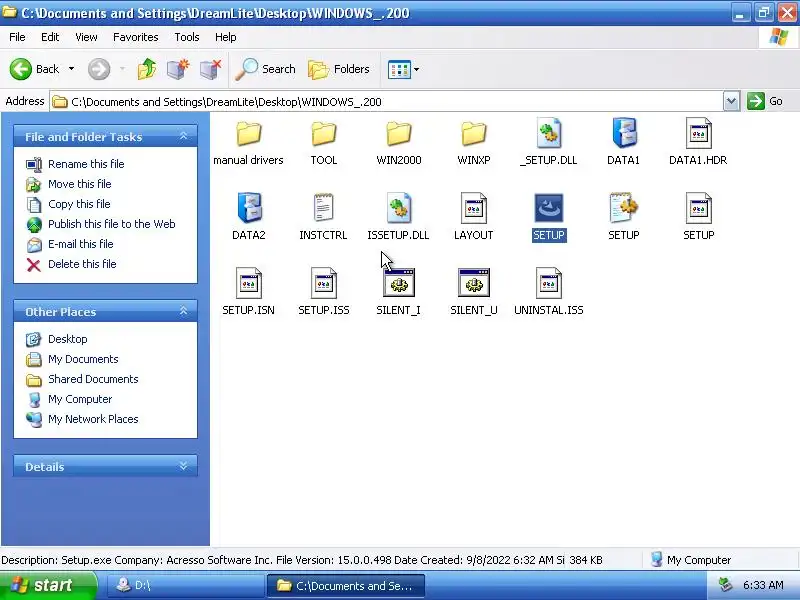Select the DATA2 cabinet file
This screenshot has height=600, width=800.
(x=248, y=217)
